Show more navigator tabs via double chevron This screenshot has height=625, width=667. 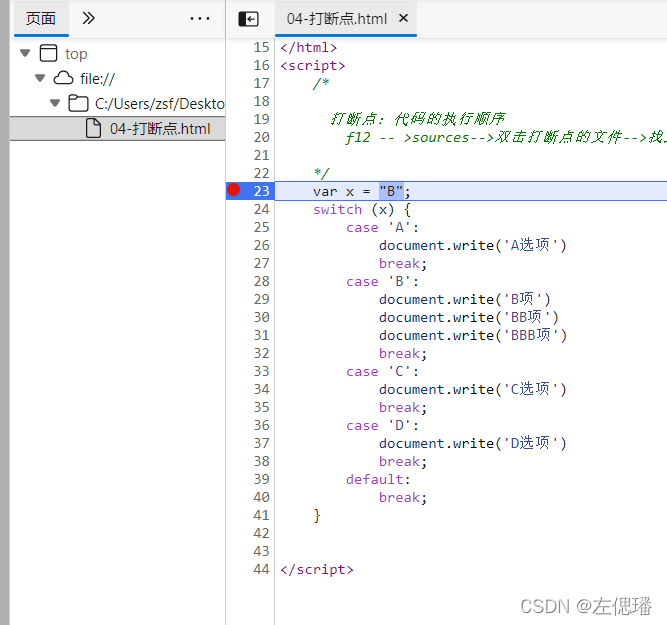coord(88,18)
